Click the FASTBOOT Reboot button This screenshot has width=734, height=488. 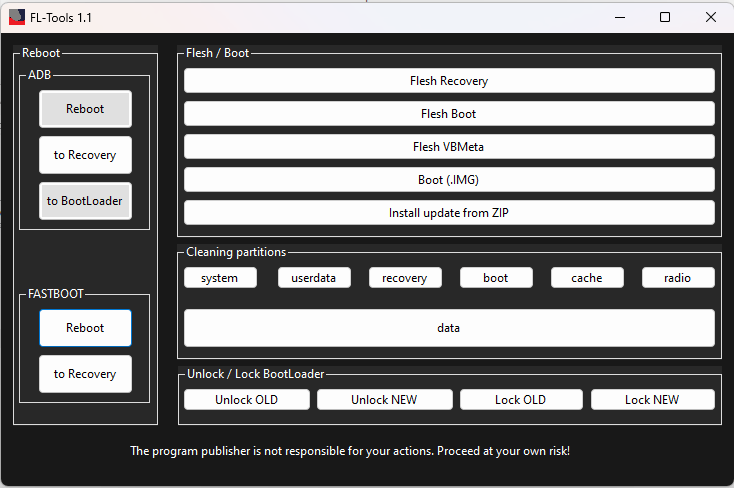[85, 328]
